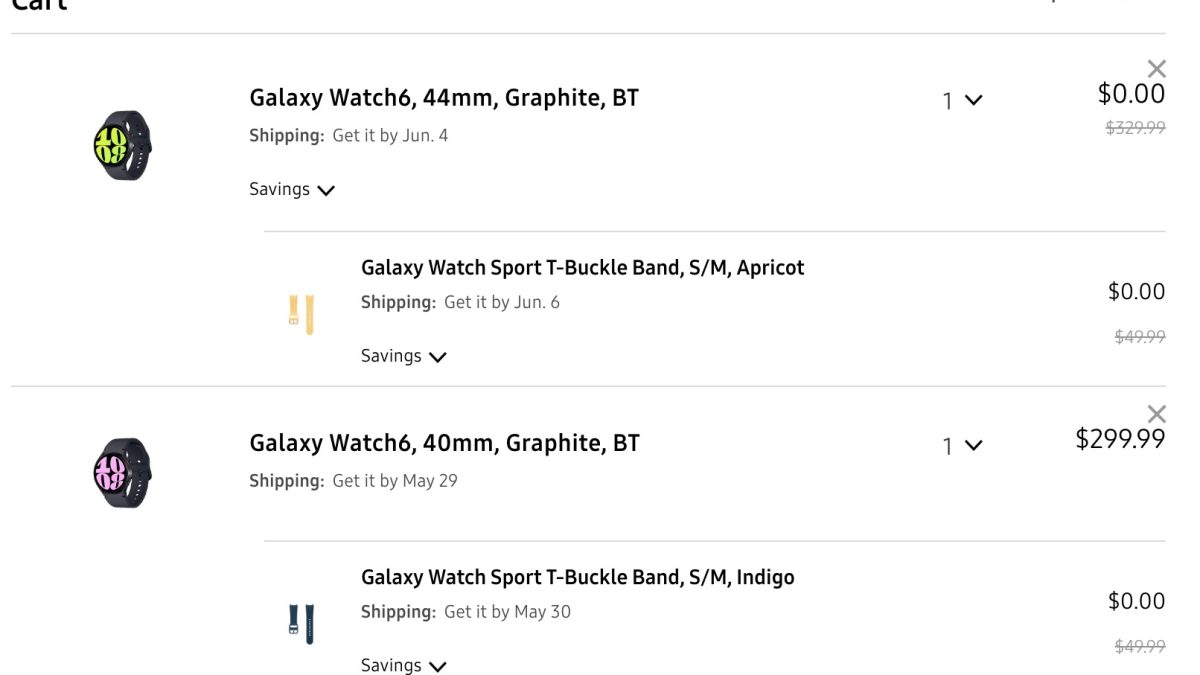Remove the Galaxy Watch6 44mm from cart
The width and height of the screenshot is (1200, 675).
pyautogui.click(x=1156, y=69)
